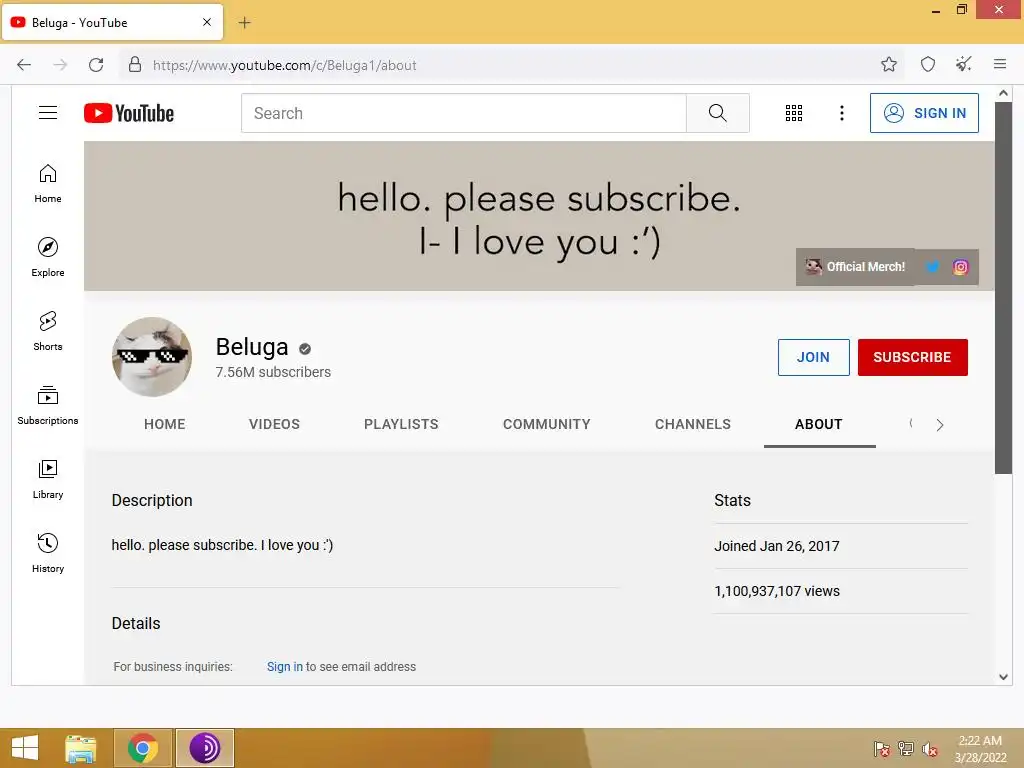This screenshot has width=1024, height=768.
Task: Open Google Chrome from the taskbar
Action: click(x=143, y=748)
